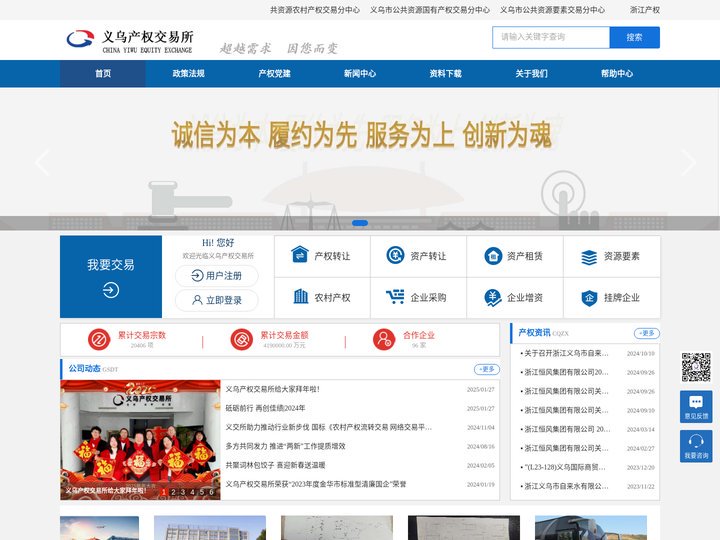The image size is (720, 540).
Task: Expand 更多 in 产权资讯 section
Action: pos(647,333)
